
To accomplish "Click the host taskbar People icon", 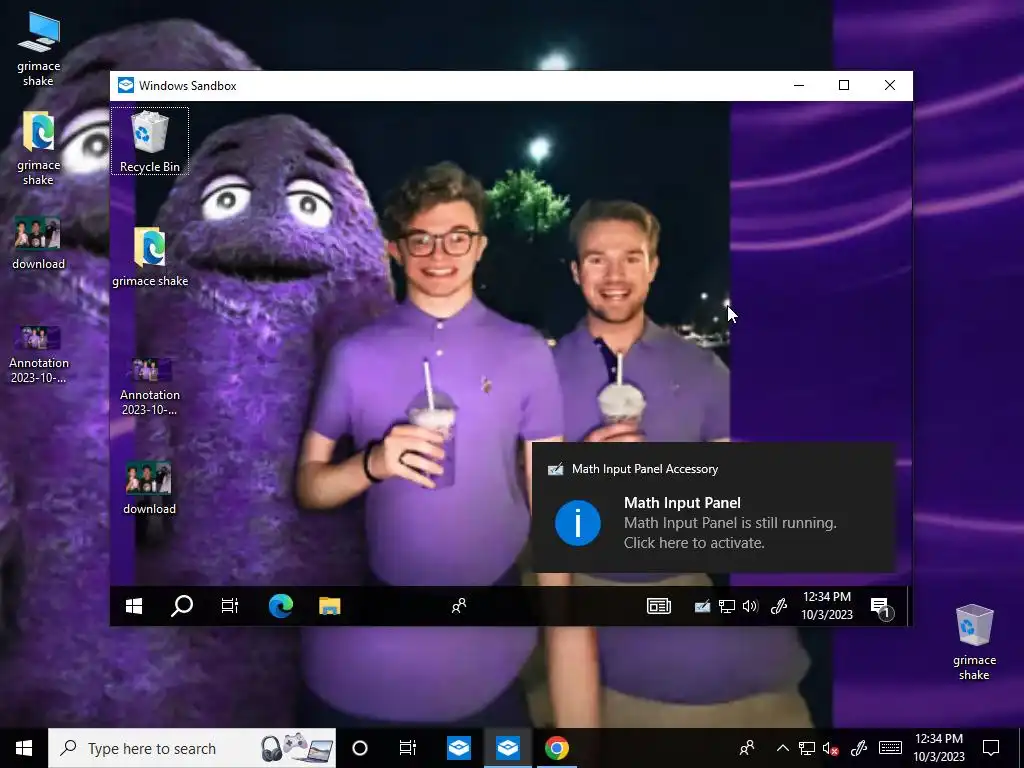I will tap(746, 748).
